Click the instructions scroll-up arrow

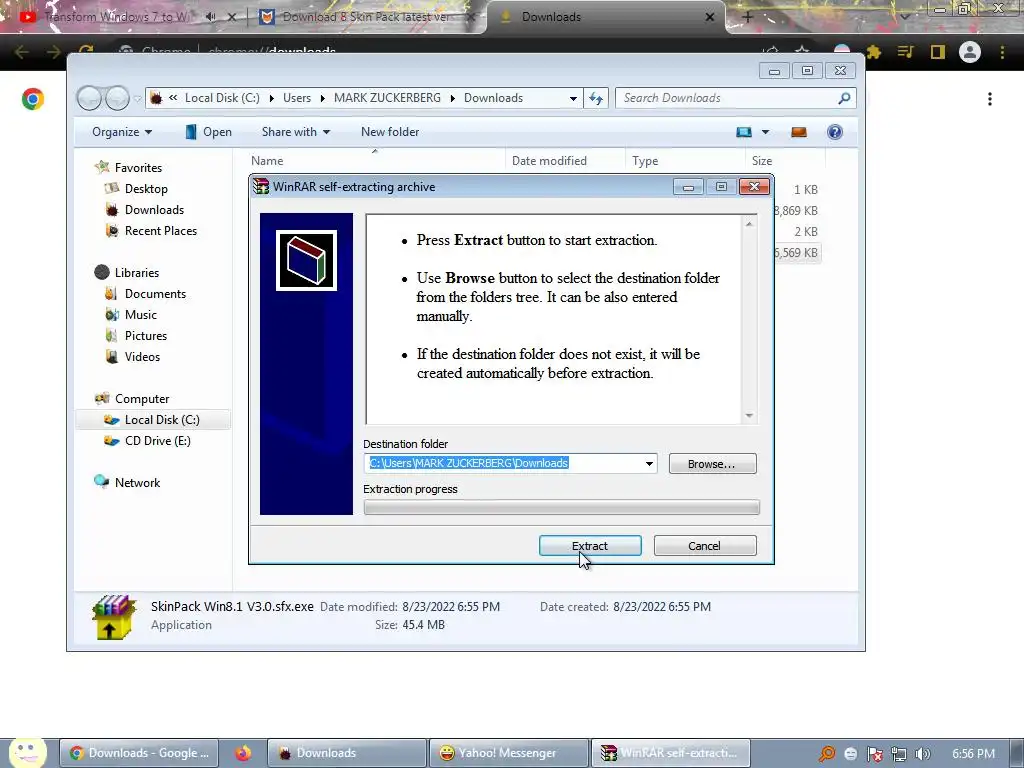pos(749,224)
